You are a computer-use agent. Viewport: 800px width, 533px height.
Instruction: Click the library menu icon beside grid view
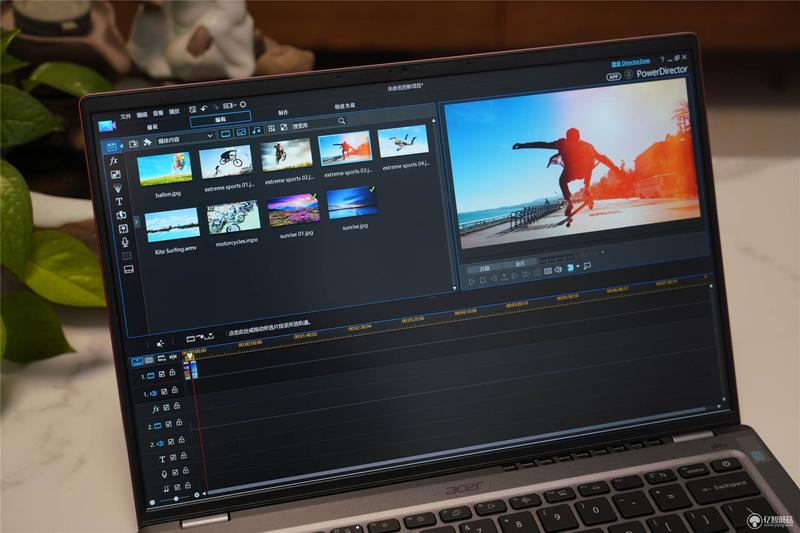point(284,127)
